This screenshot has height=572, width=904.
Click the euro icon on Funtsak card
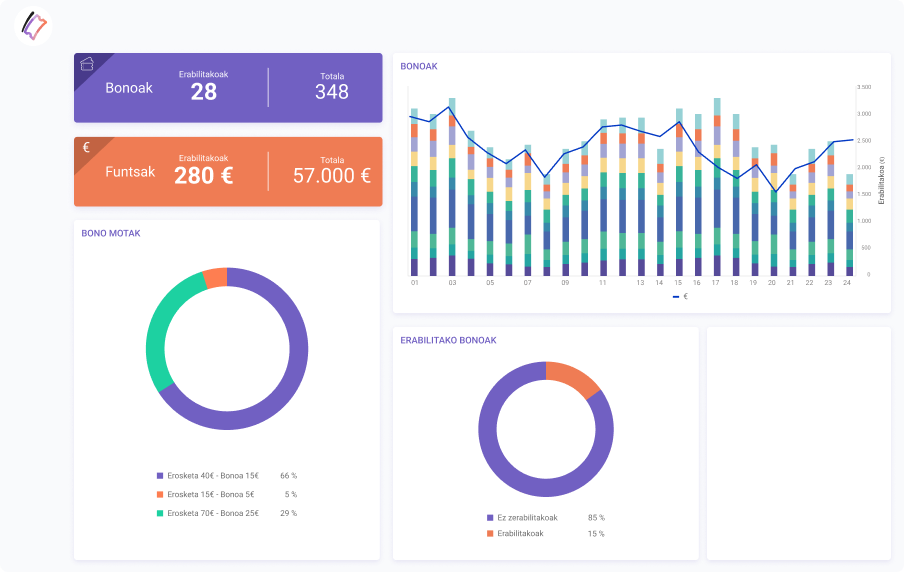(86, 147)
